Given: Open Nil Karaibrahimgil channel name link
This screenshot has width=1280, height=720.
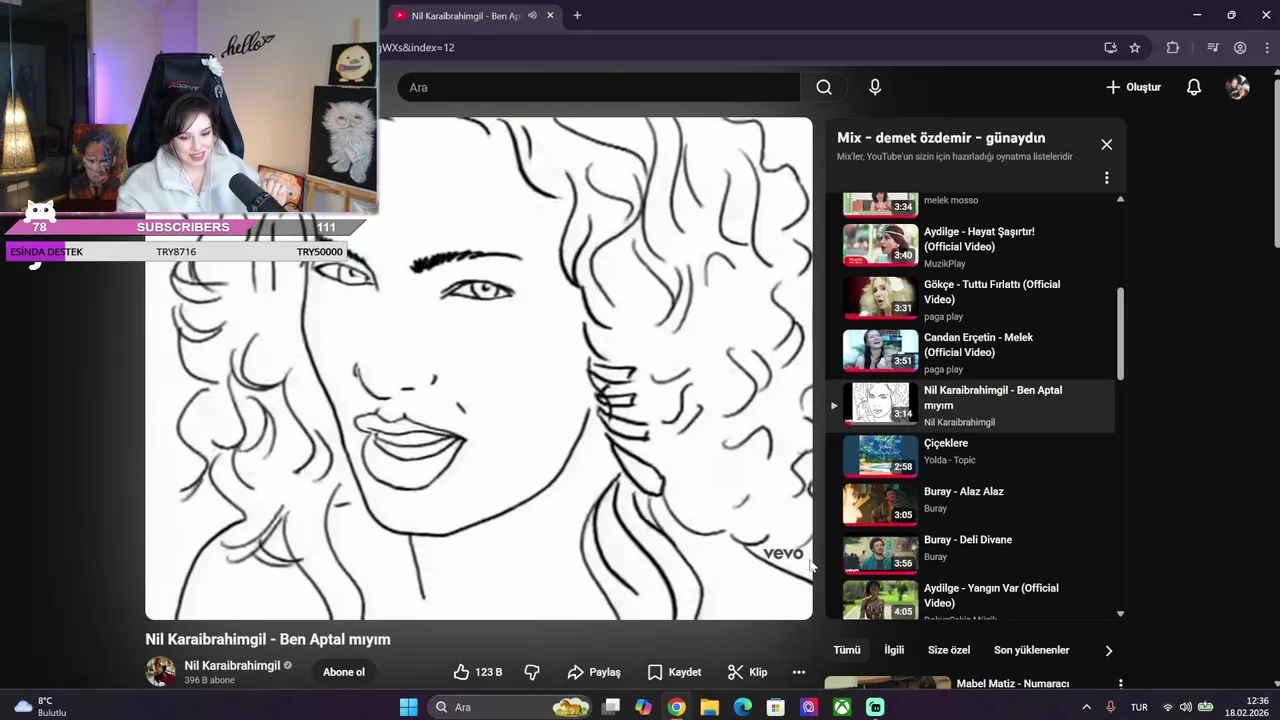Looking at the screenshot, I should point(232,665).
